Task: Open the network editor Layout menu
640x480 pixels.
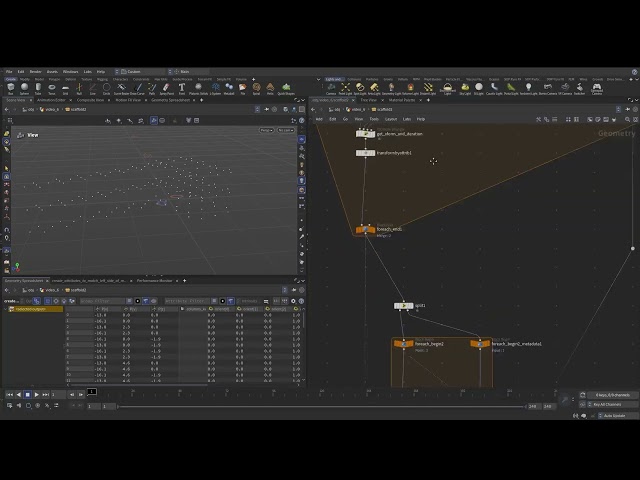Action: [391, 119]
